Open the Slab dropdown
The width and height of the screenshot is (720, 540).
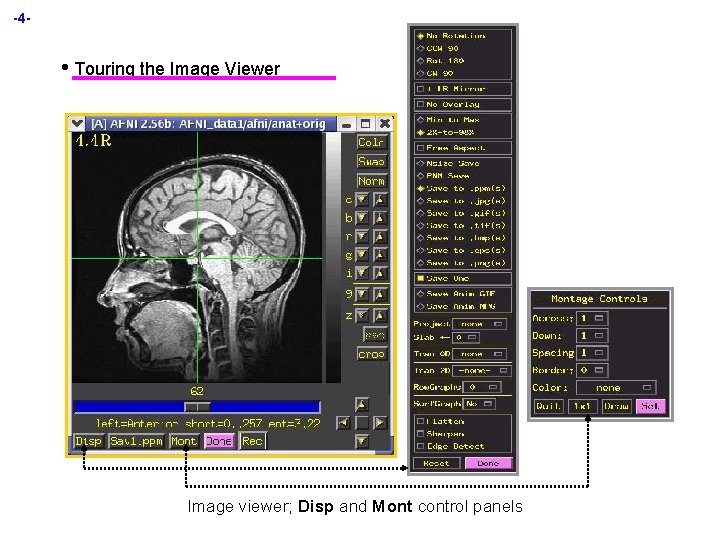click(466, 338)
